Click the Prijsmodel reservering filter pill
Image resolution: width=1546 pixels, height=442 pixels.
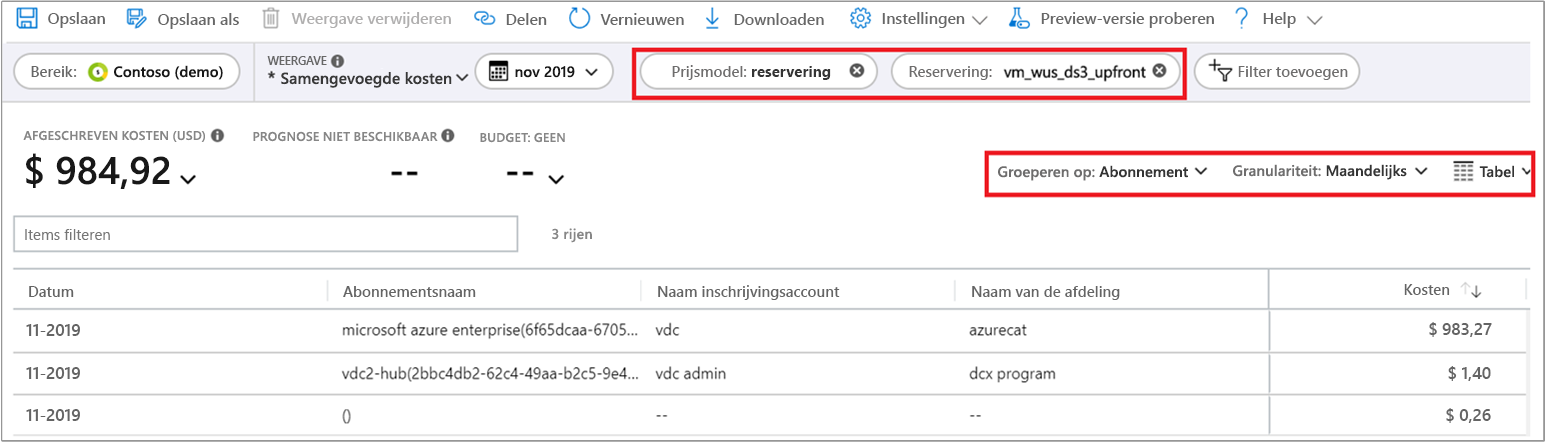[x=758, y=72]
